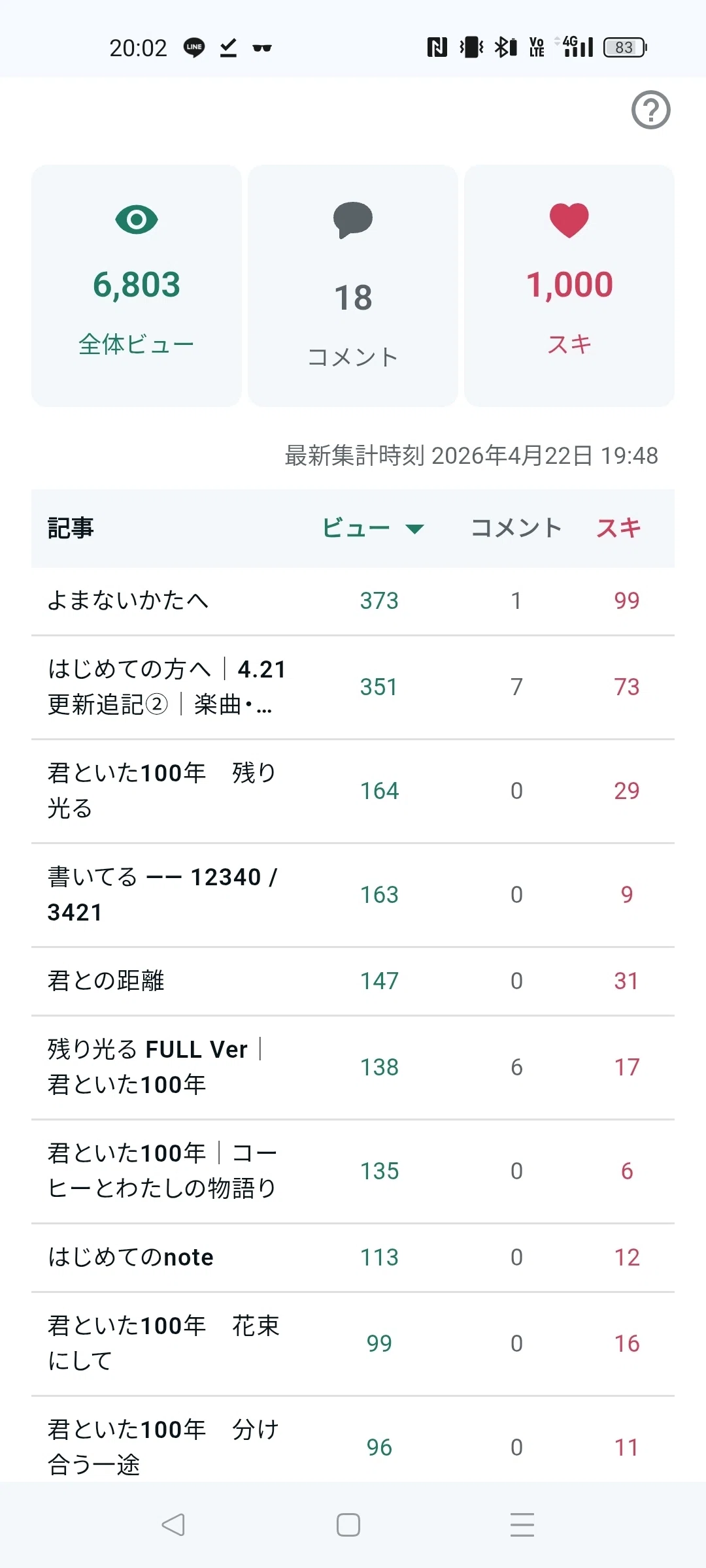
Task: Tap the Android back triangle button
Action: pyautogui.click(x=173, y=1525)
